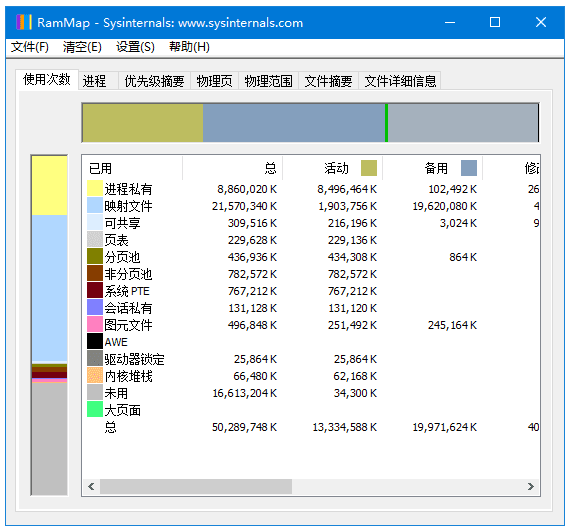
Task: Switch to the 文件详细信息 tab
Action: click(x=400, y=81)
